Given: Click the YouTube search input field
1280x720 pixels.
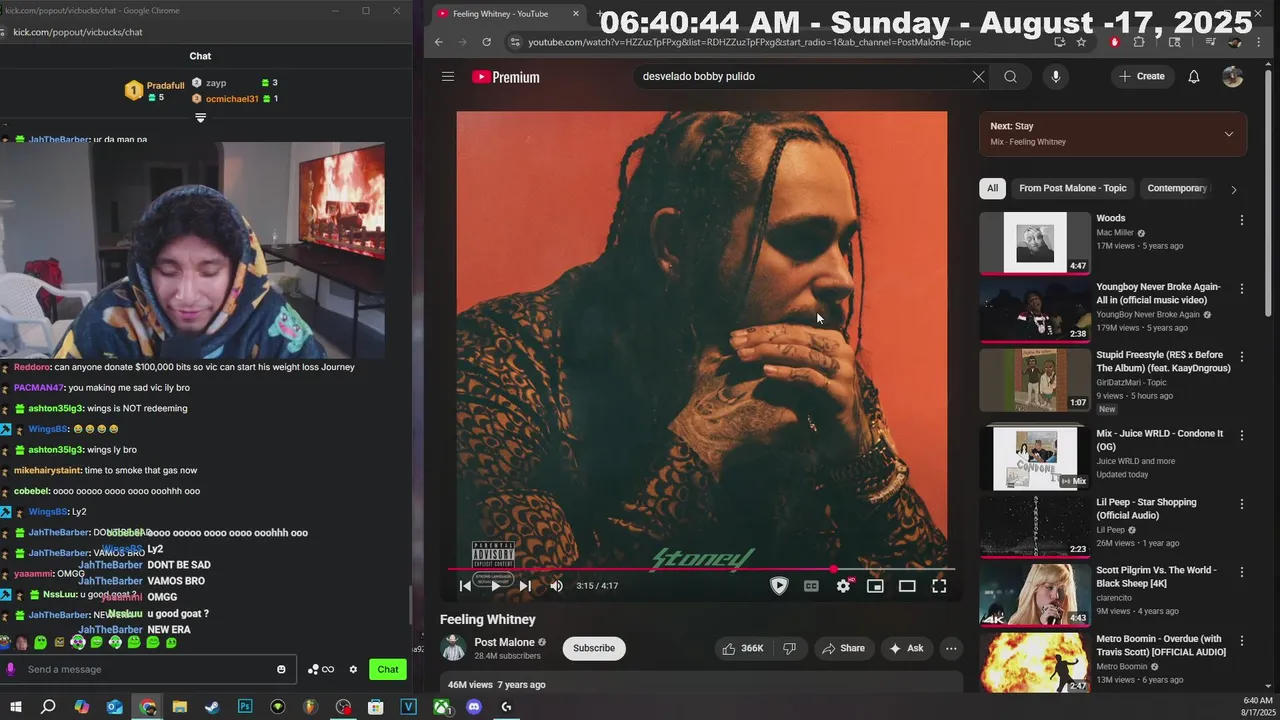Looking at the screenshot, I should 800,77.
